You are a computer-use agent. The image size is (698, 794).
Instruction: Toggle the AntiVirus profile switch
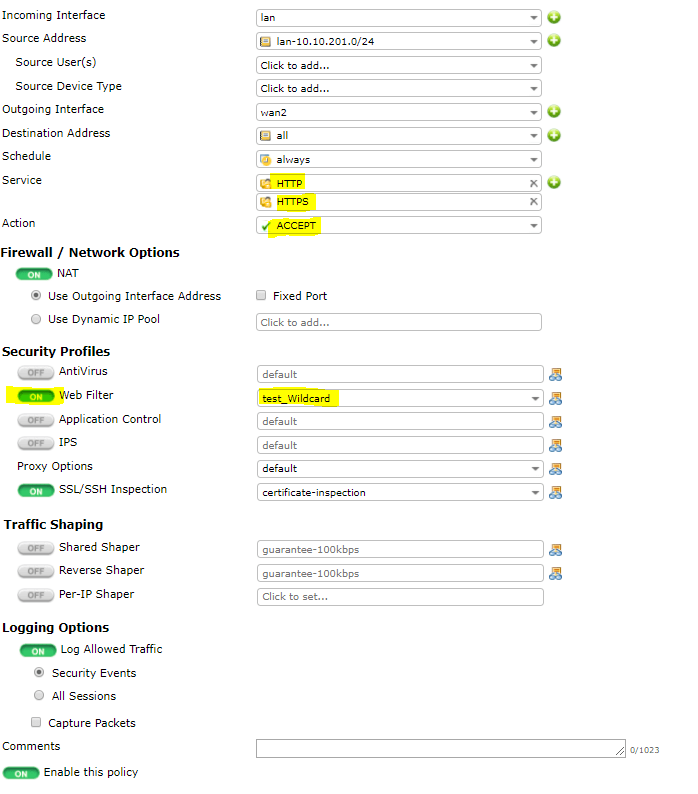(x=35, y=372)
